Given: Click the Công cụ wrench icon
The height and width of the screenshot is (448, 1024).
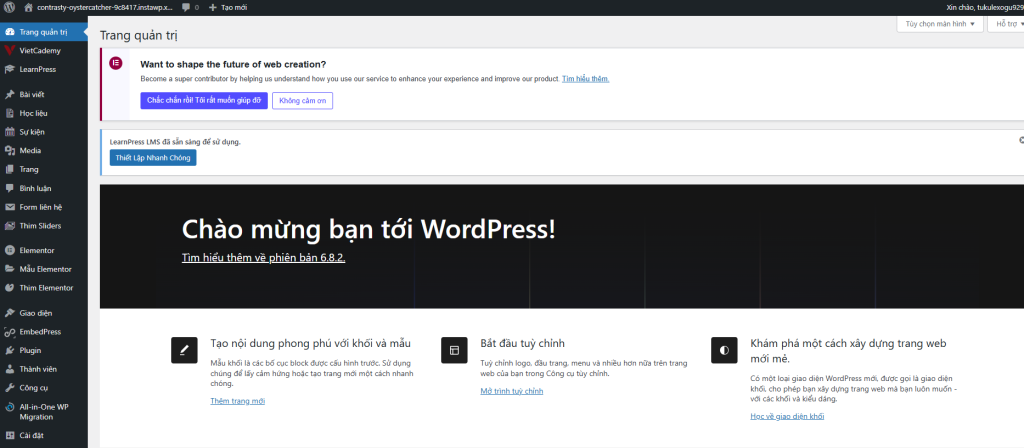Looking at the screenshot, I should point(9,388).
